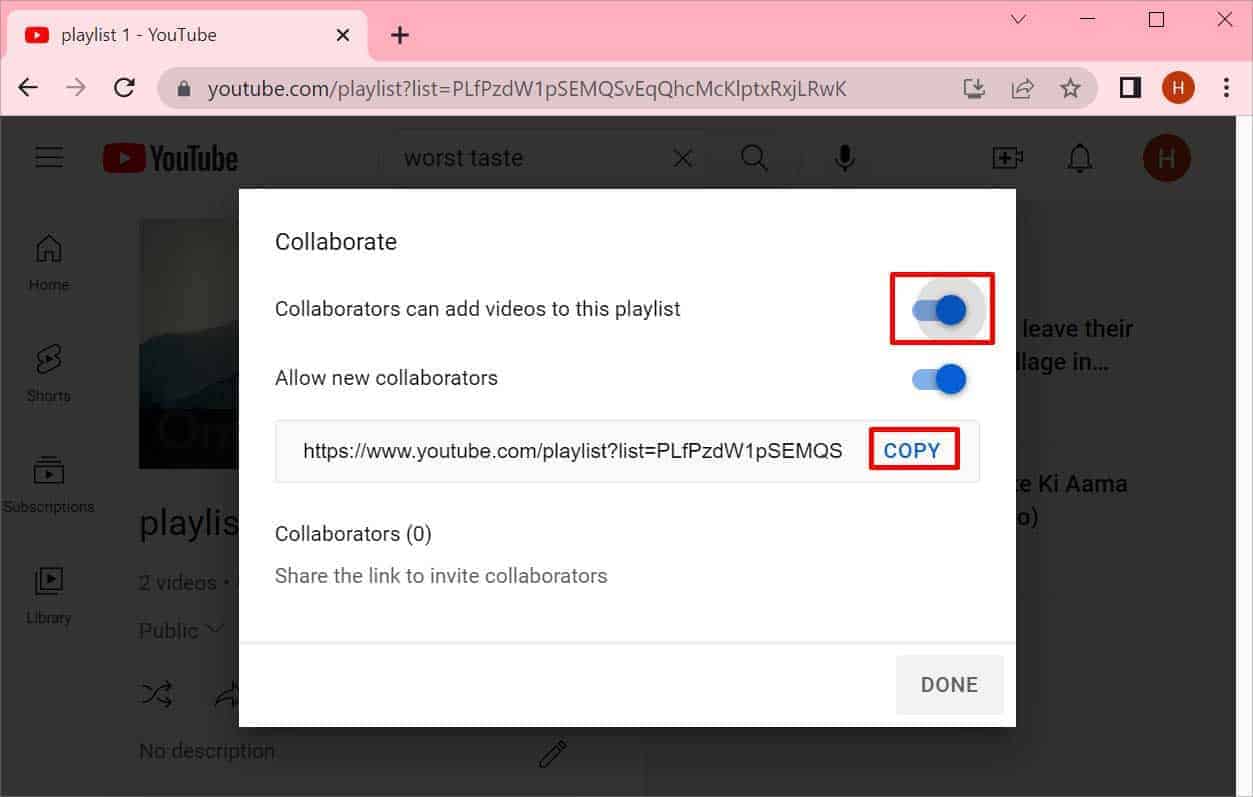Click the 'No description' text
This screenshot has width=1253, height=797.
click(207, 751)
